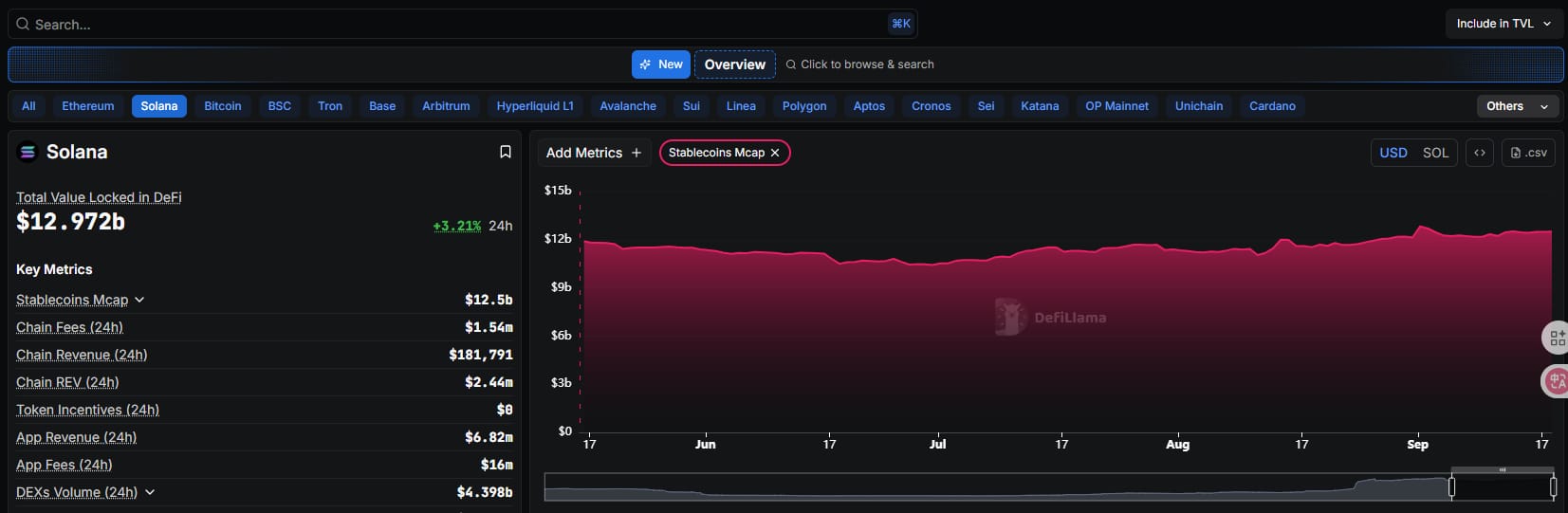
Task: Expand the Stablecoins Mcap metric row
Action: tap(139, 300)
